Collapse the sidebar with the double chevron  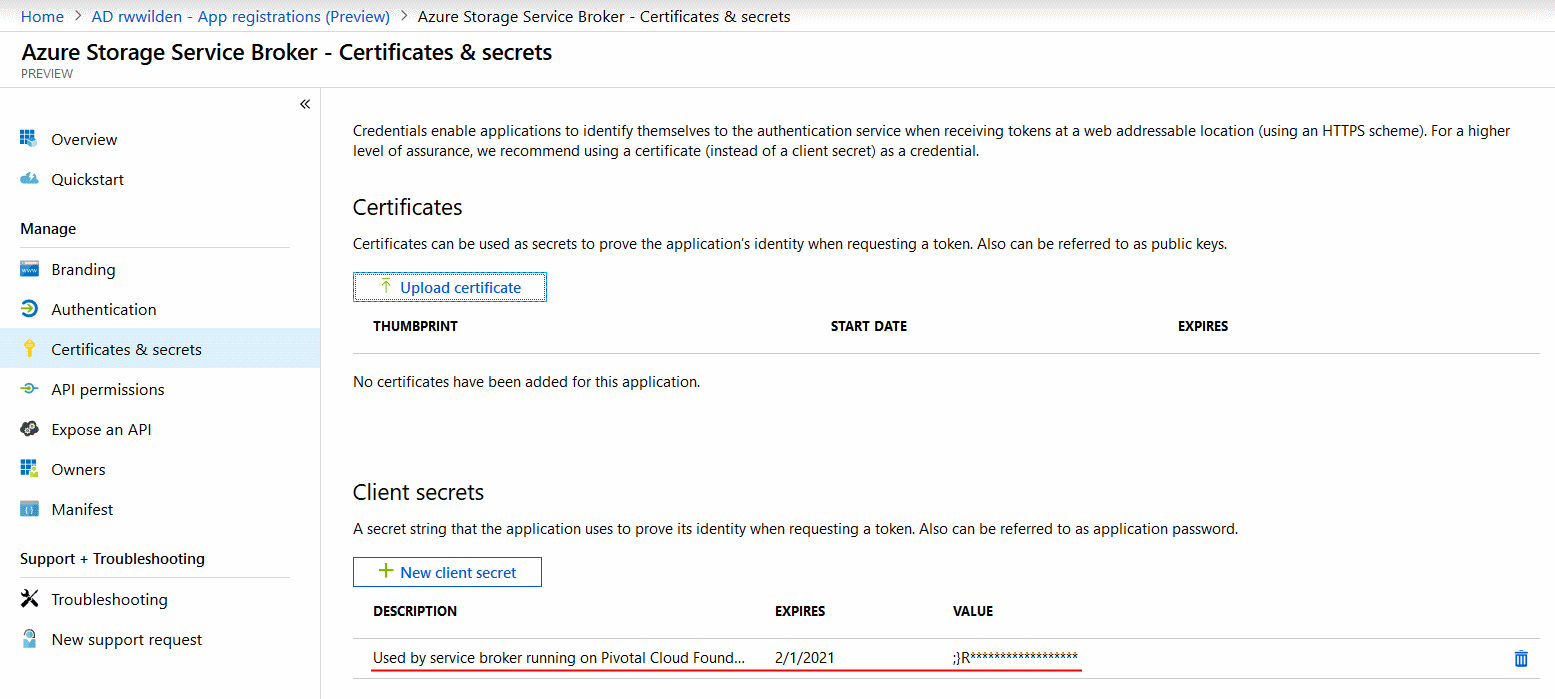305,104
